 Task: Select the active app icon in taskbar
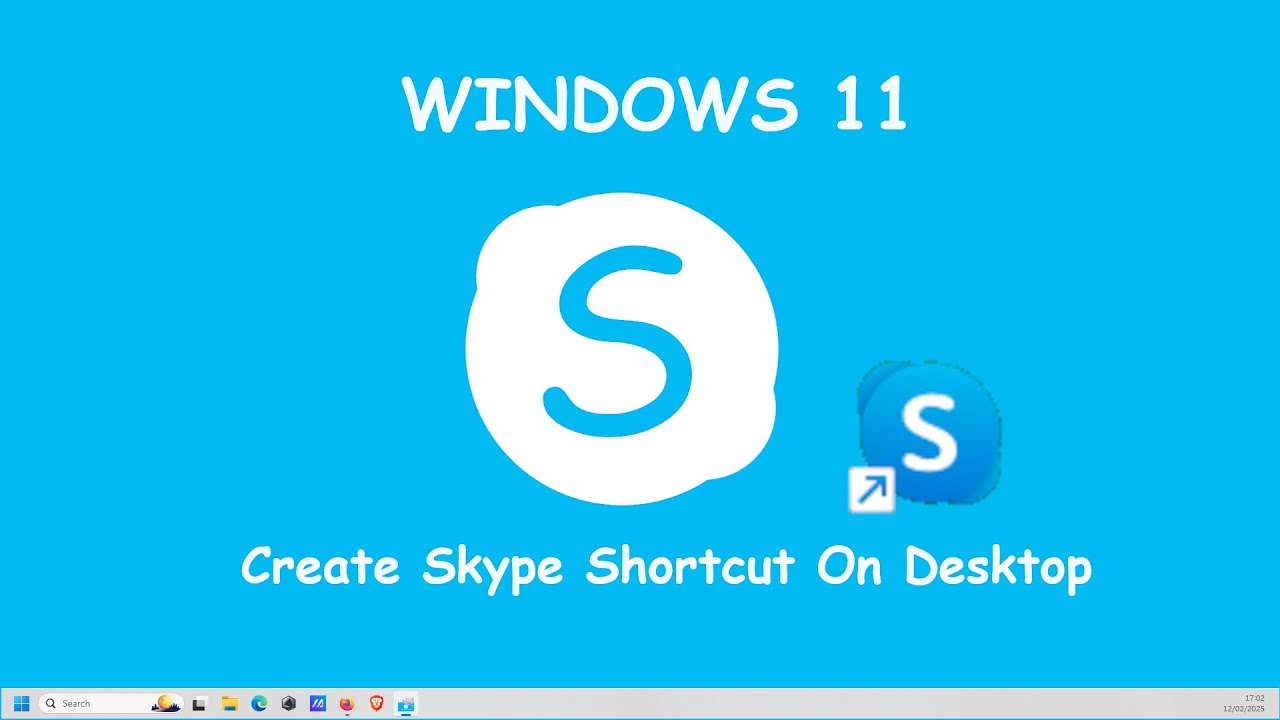click(x=405, y=704)
